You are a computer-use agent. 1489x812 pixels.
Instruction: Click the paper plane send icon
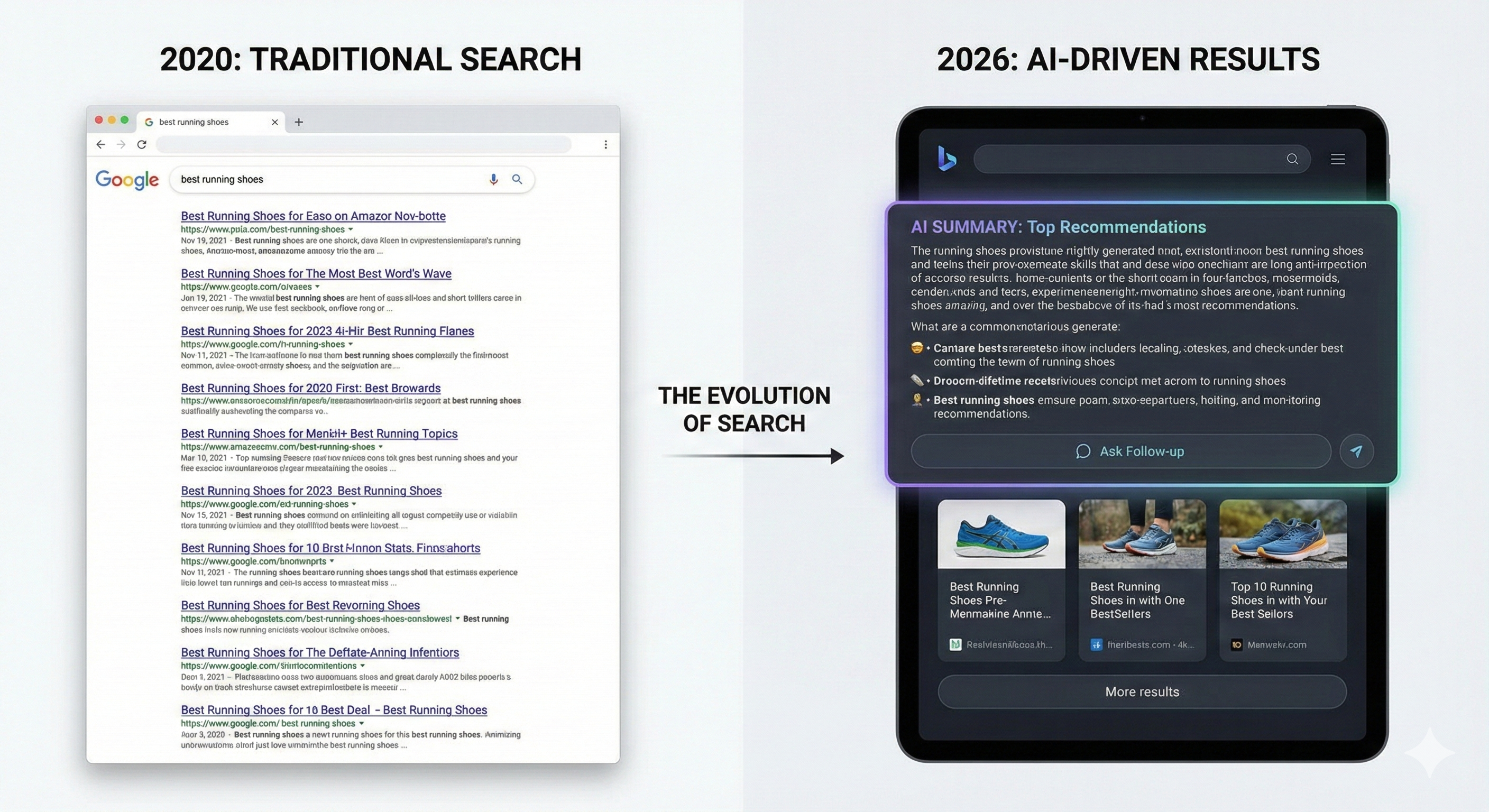pyautogui.click(x=1357, y=451)
